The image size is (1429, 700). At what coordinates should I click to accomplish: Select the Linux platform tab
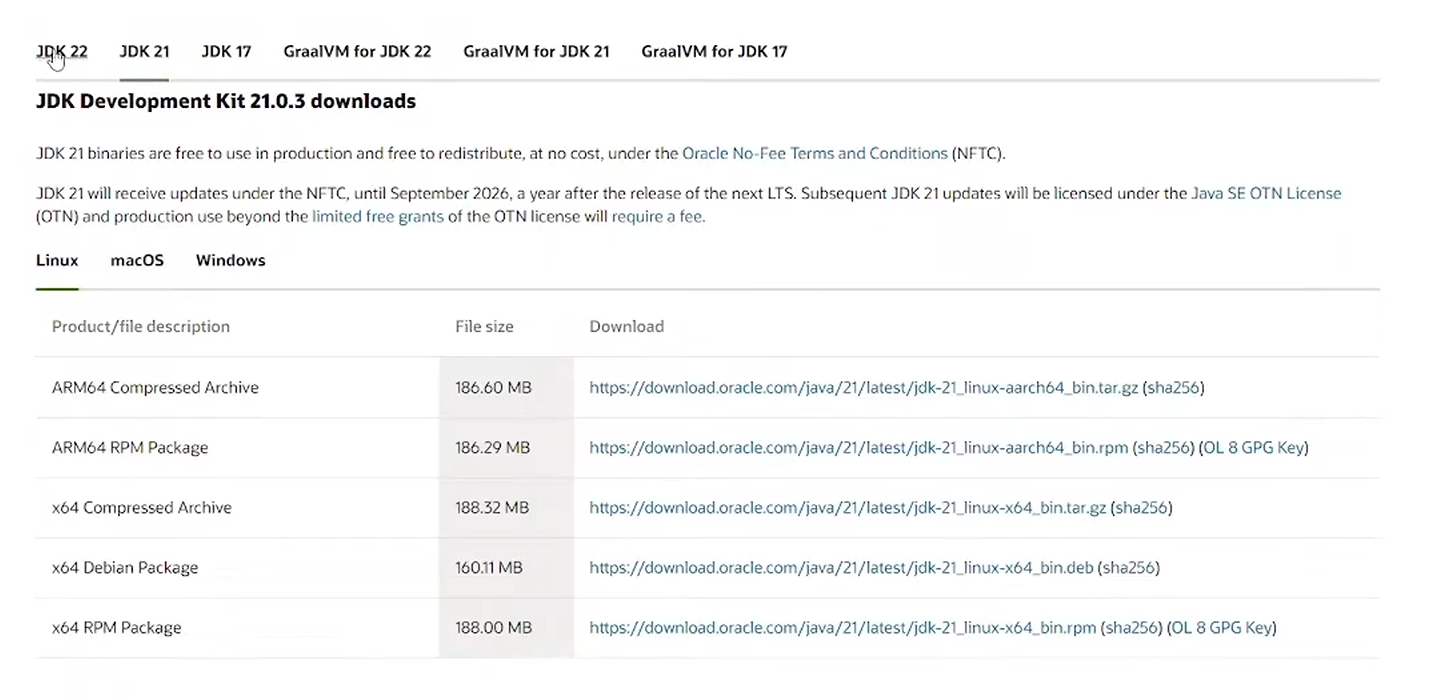[x=57, y=260]
